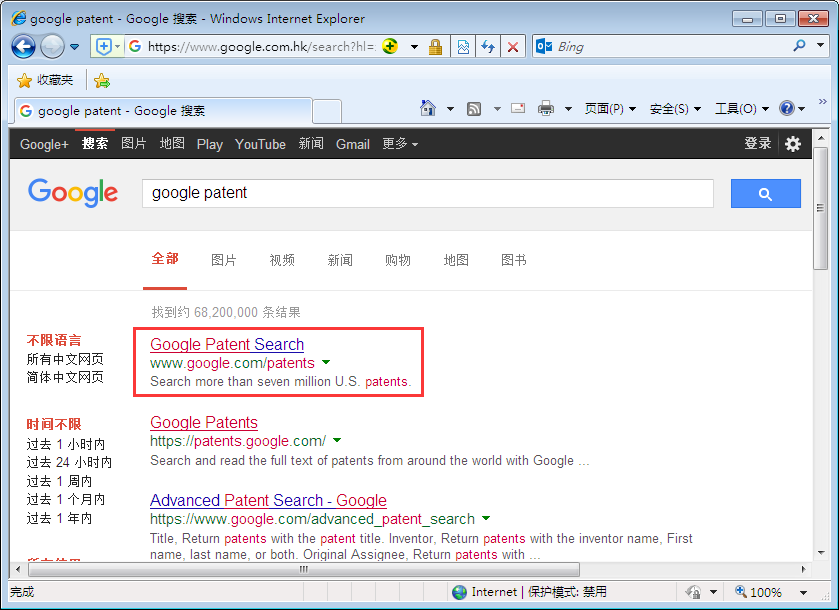Click the Read Mail envelope icon
Screen dimensions: 839x610
click(x=517, y=108)
